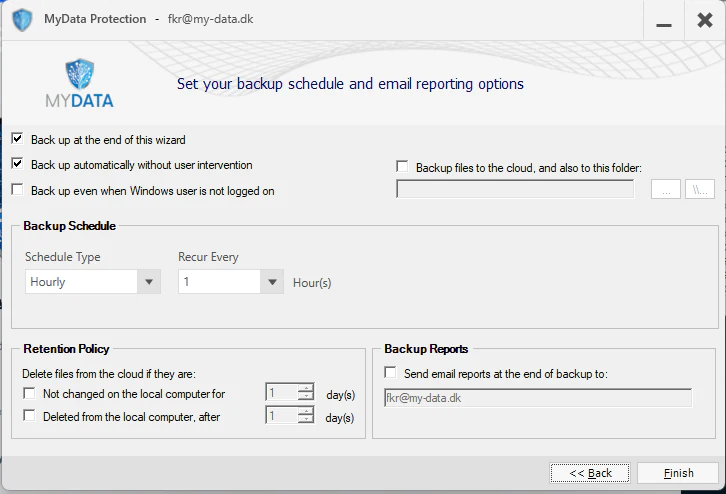Click the wizard heading about backup schedule
The height and width of the screenshot is (494, 726).
pyautogui.click(x=350, y=84)
